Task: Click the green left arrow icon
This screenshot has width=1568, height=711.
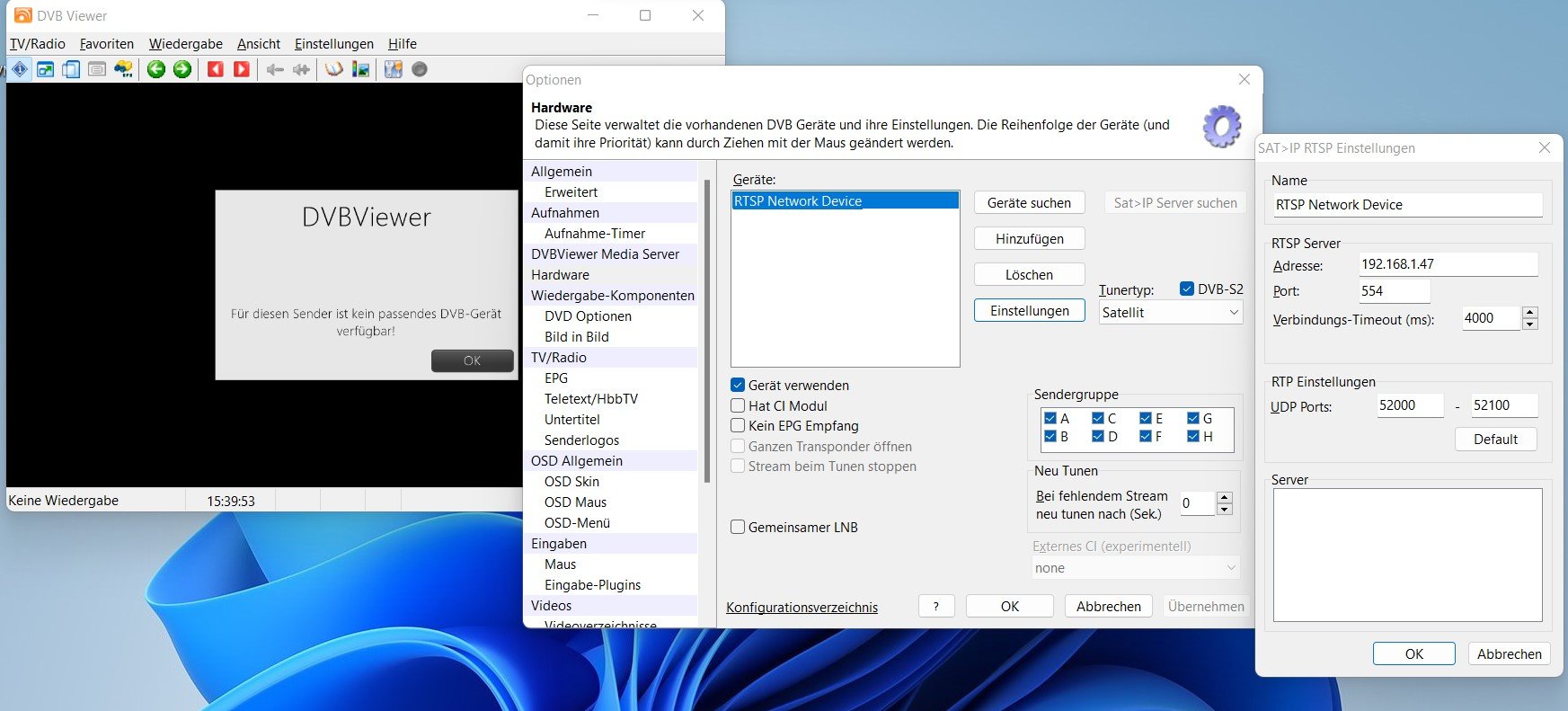Action: click(x=156, y=69)
